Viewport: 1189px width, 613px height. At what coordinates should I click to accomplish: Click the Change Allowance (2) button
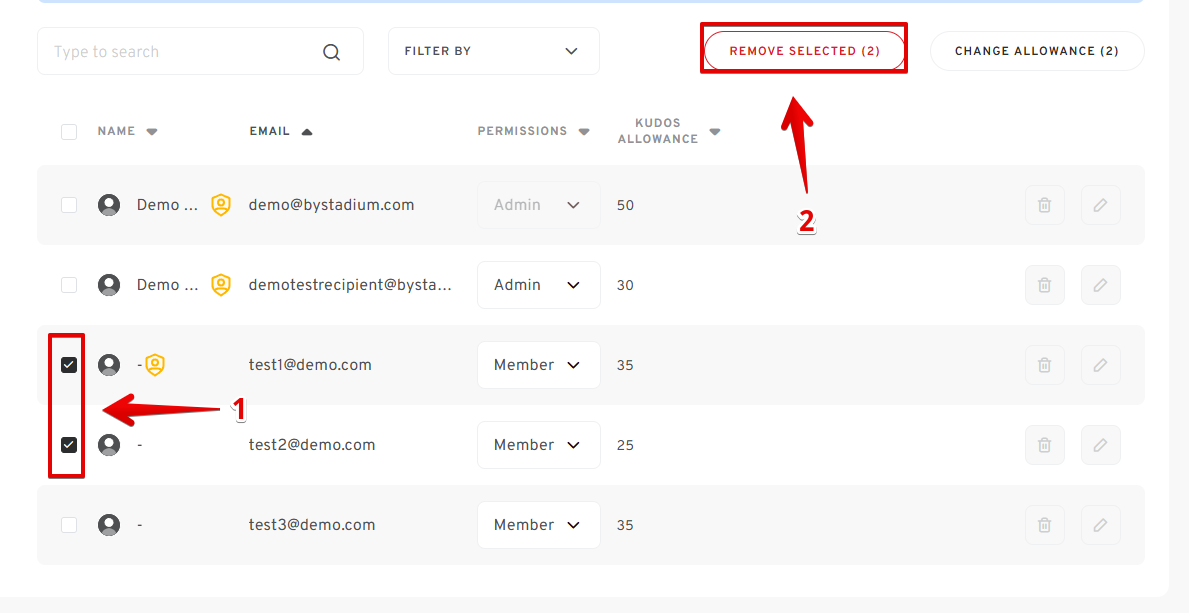click(x=1036, y=51)
